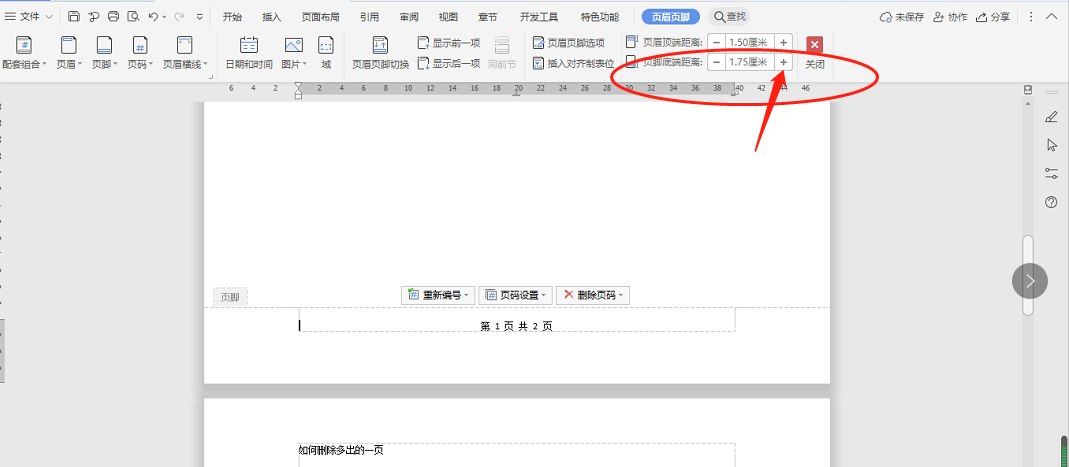This screenshot has height=467, width=1069.
Task: Increase 页脚底端距离 with plus button
Action: coord(783,62)
